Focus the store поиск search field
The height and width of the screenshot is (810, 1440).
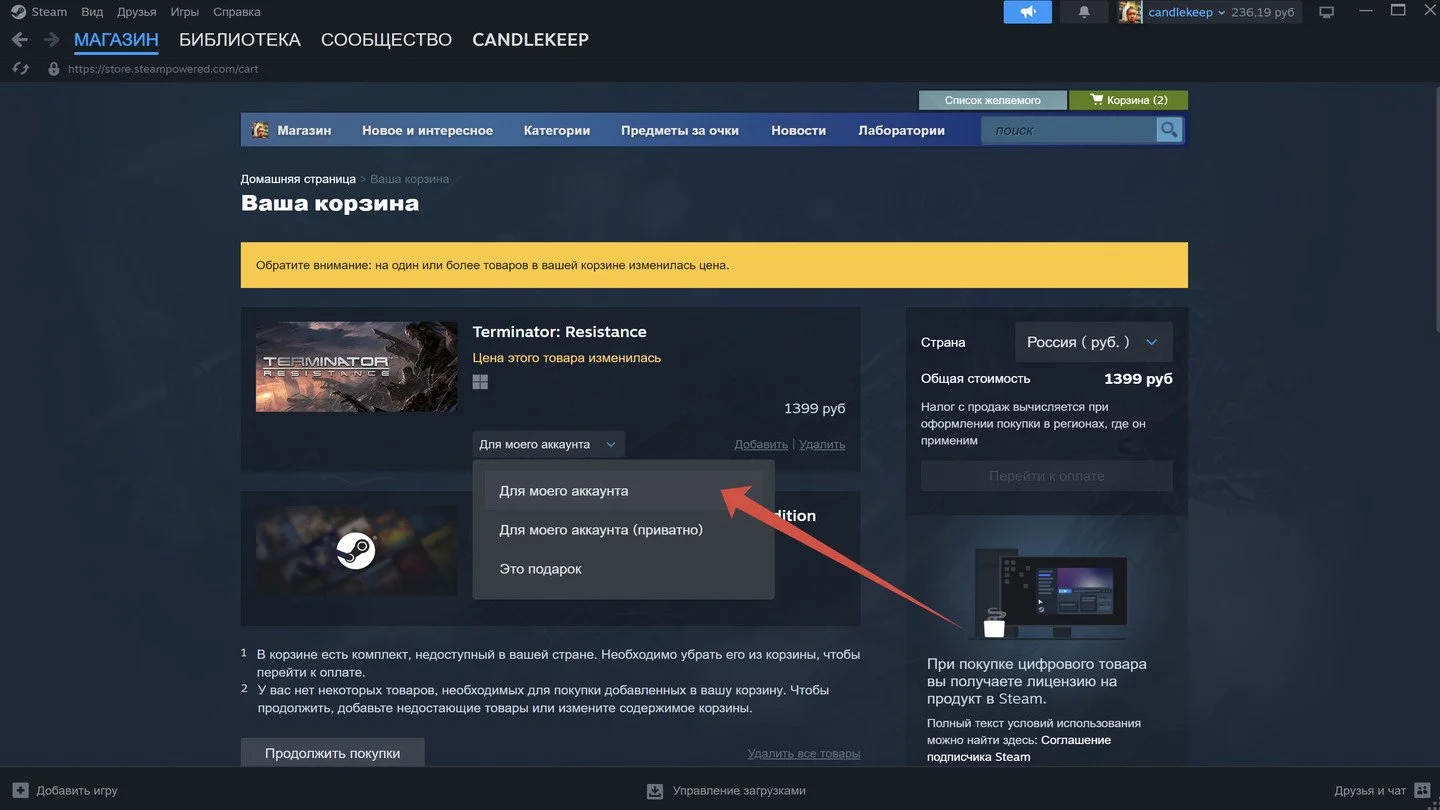click(1069, 130)
